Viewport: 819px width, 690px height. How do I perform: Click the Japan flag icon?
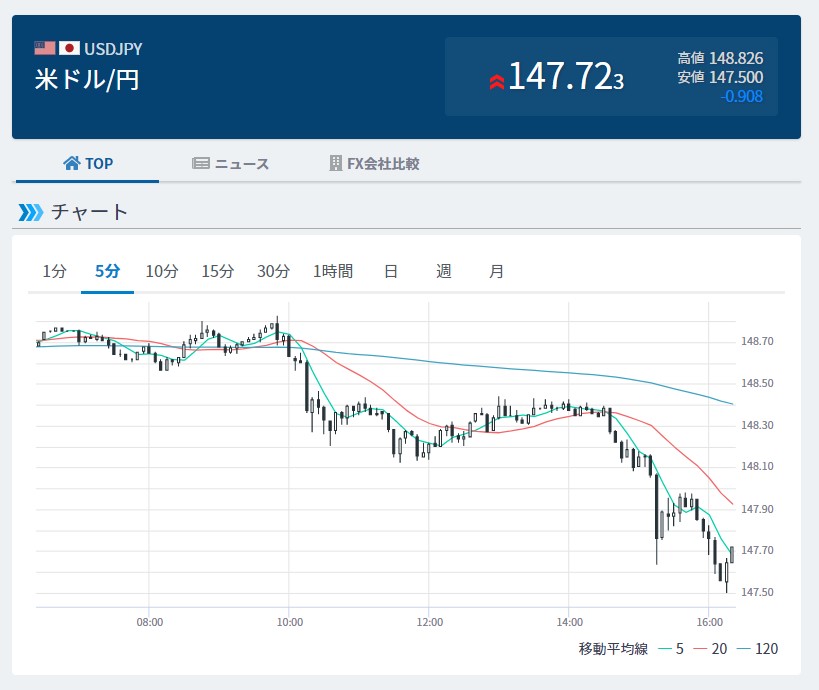[69, 48]
